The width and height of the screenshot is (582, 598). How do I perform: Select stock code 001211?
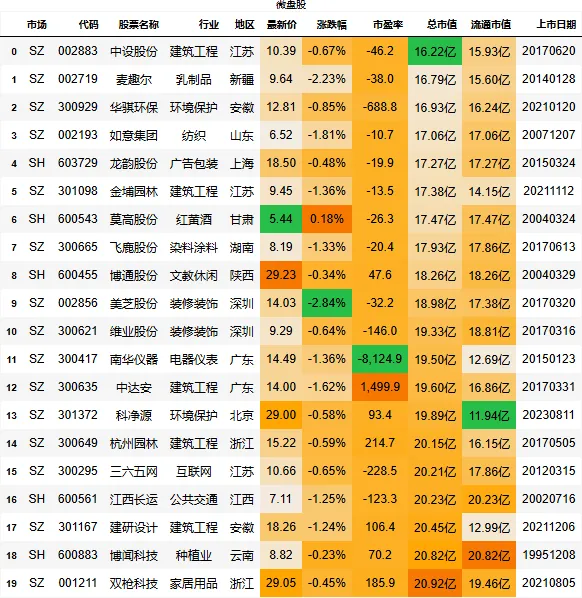click(78, 584)
